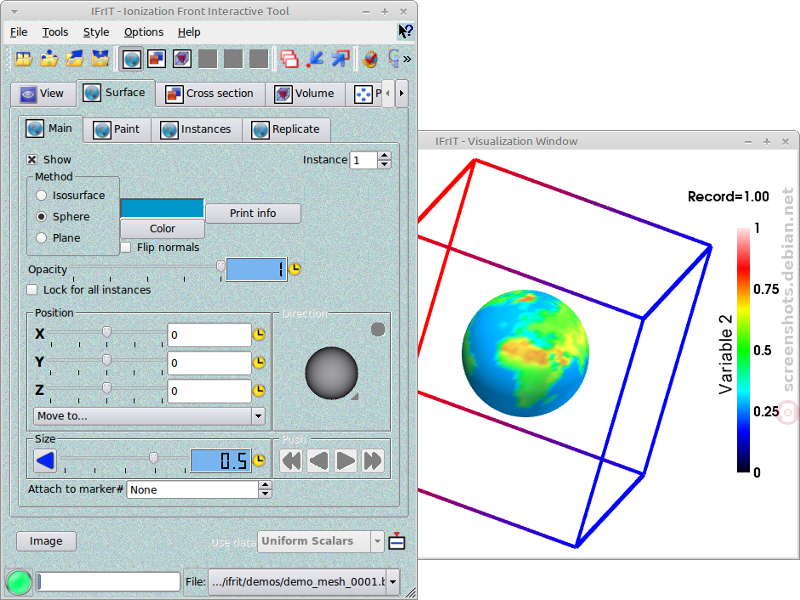The width and height of the screenshot is (800, 600).
Task: Open the Replicate sub-tab
Action: (x=286, y=130)
